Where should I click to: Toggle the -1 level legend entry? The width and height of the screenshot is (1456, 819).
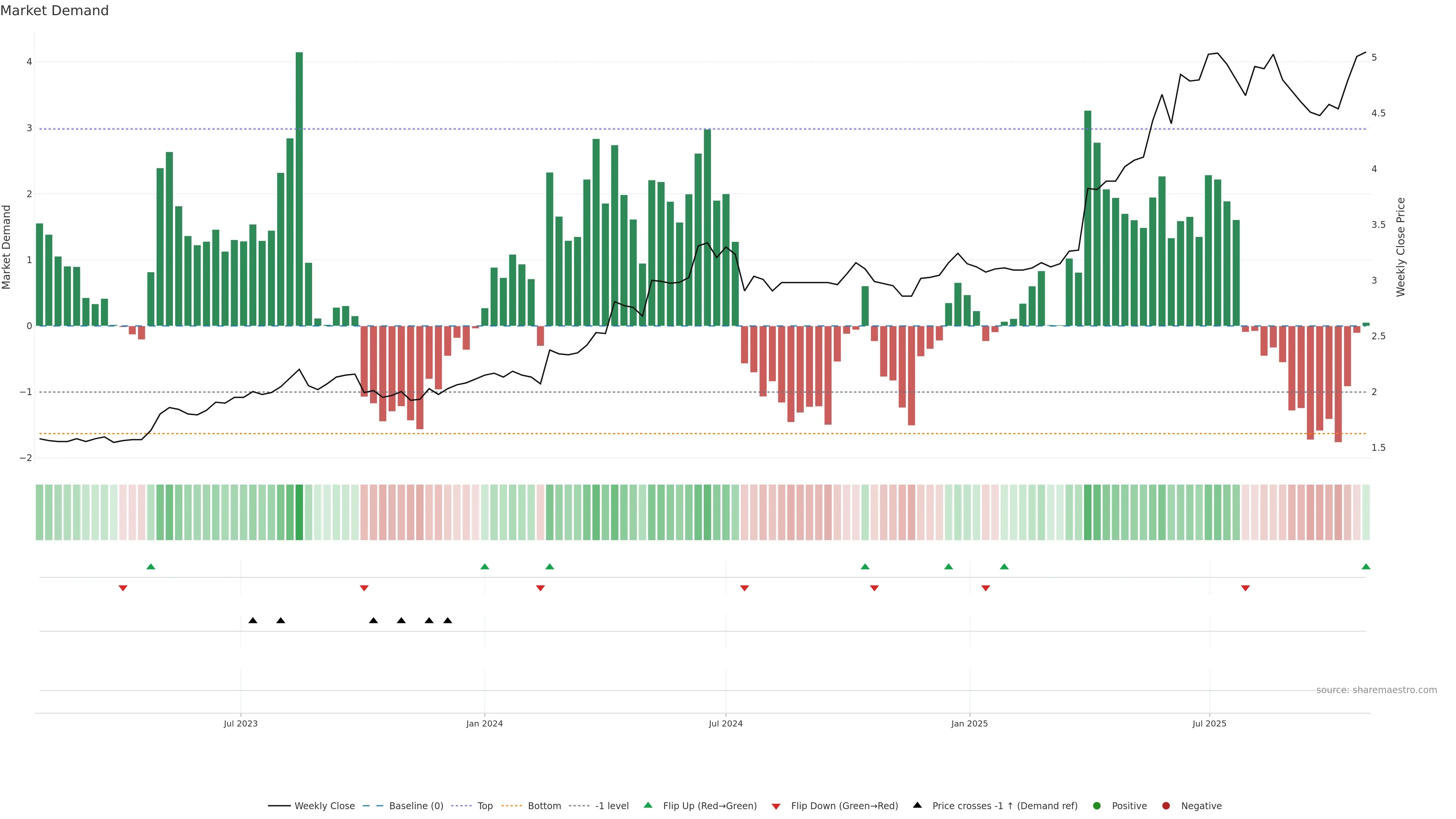pyautogui.click(x=612, y=805)
